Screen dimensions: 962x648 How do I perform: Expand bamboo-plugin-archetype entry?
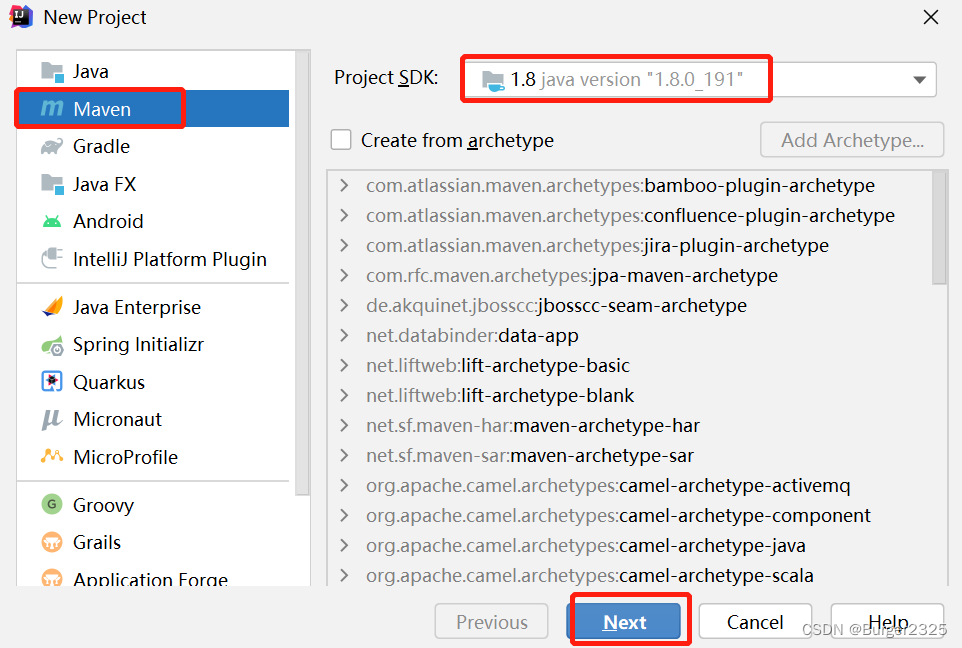pyautogui.click(x=344, y=185)
